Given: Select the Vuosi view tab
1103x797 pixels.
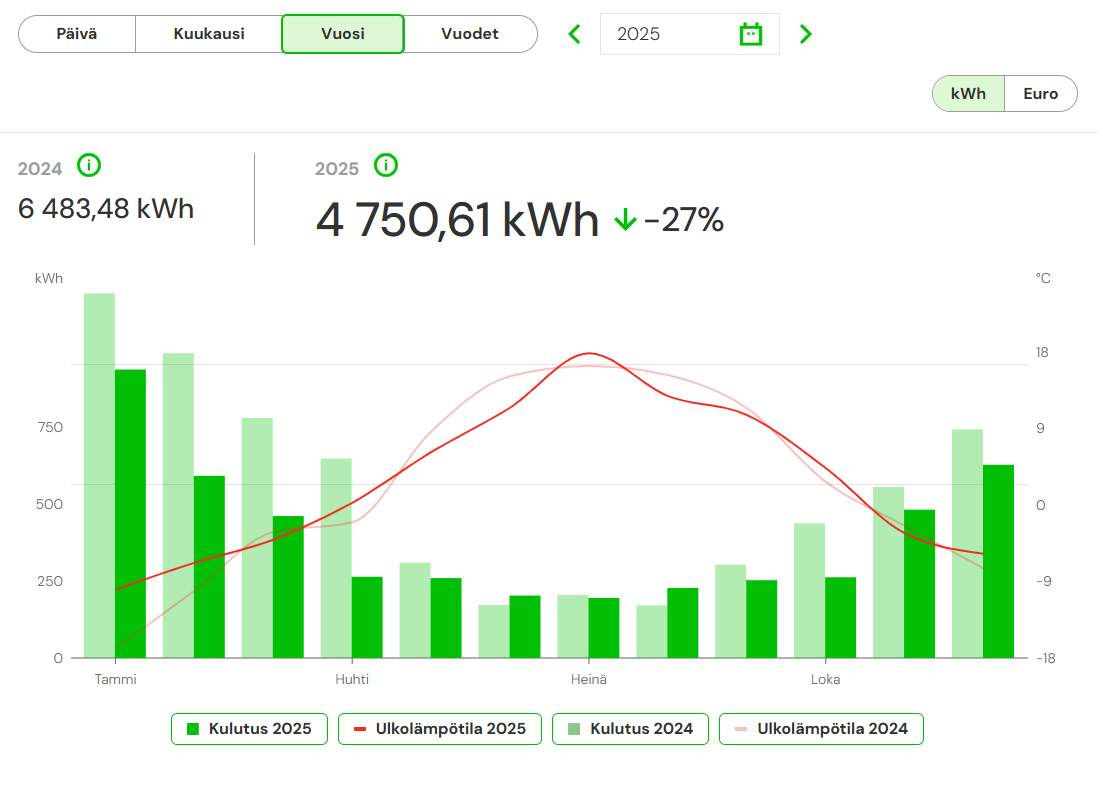Looking at the screenshot, I should tap(343, 34).
